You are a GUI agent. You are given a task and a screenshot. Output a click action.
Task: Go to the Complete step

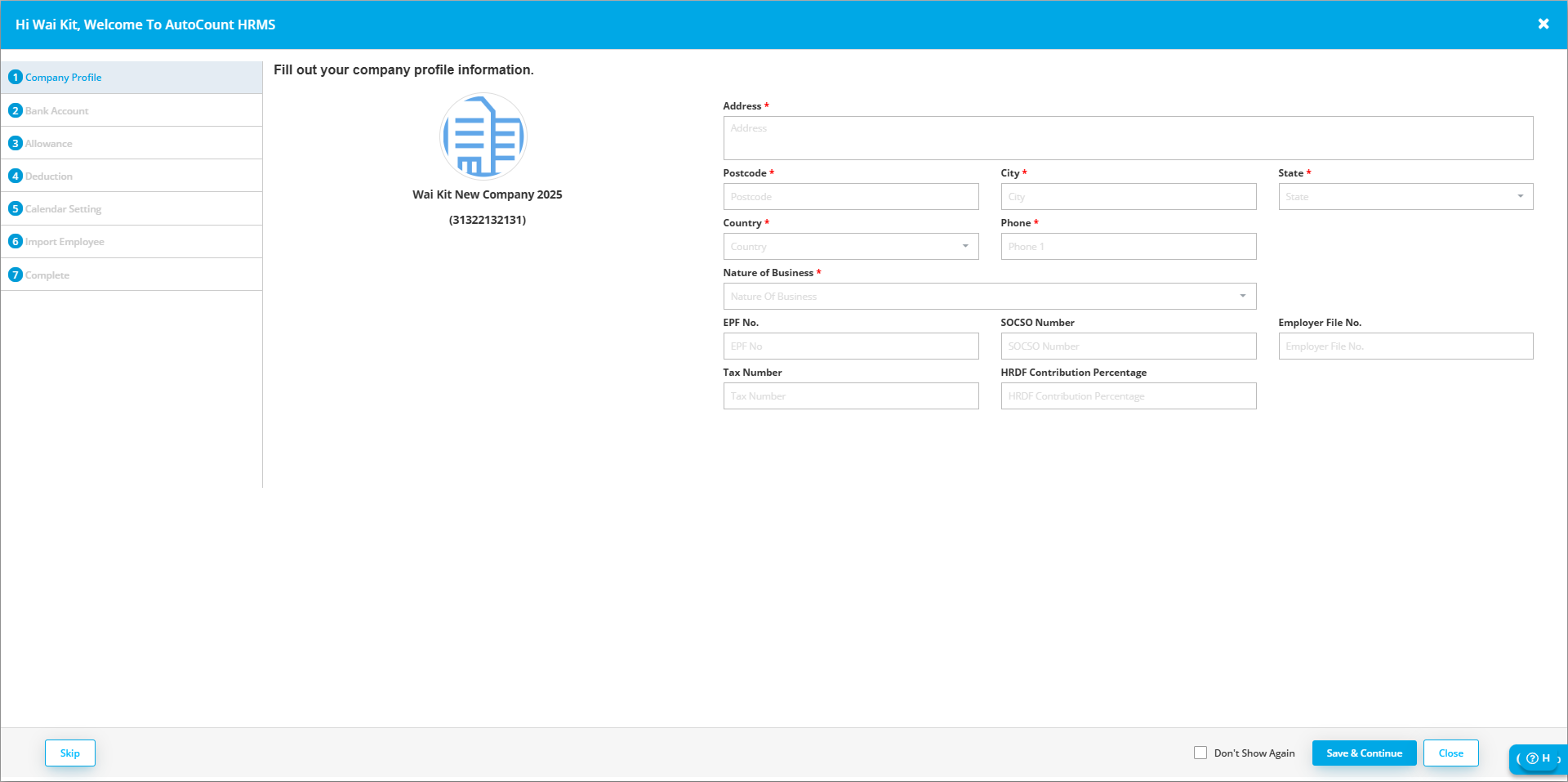click(131, 275)
